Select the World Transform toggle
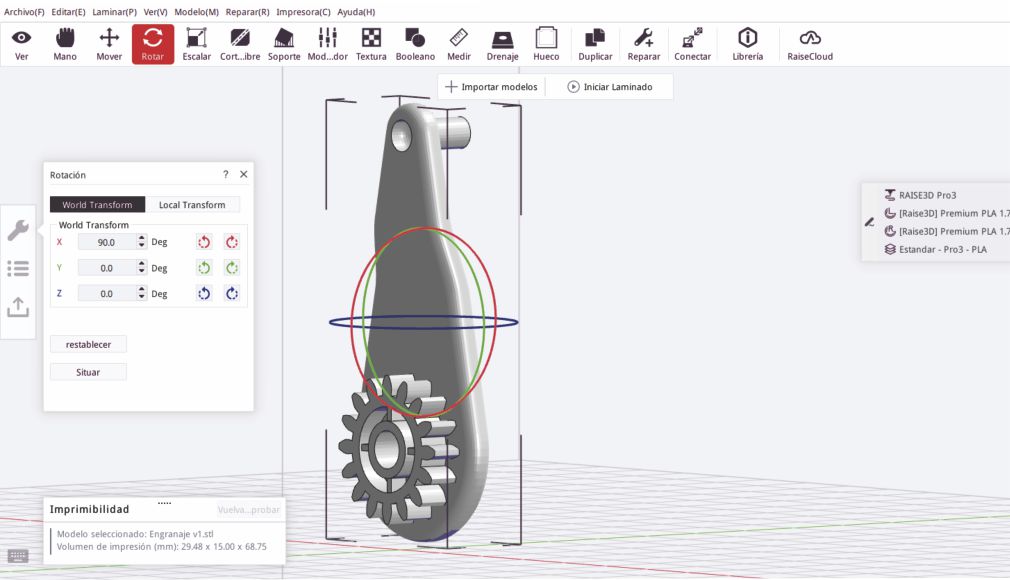 97,205
